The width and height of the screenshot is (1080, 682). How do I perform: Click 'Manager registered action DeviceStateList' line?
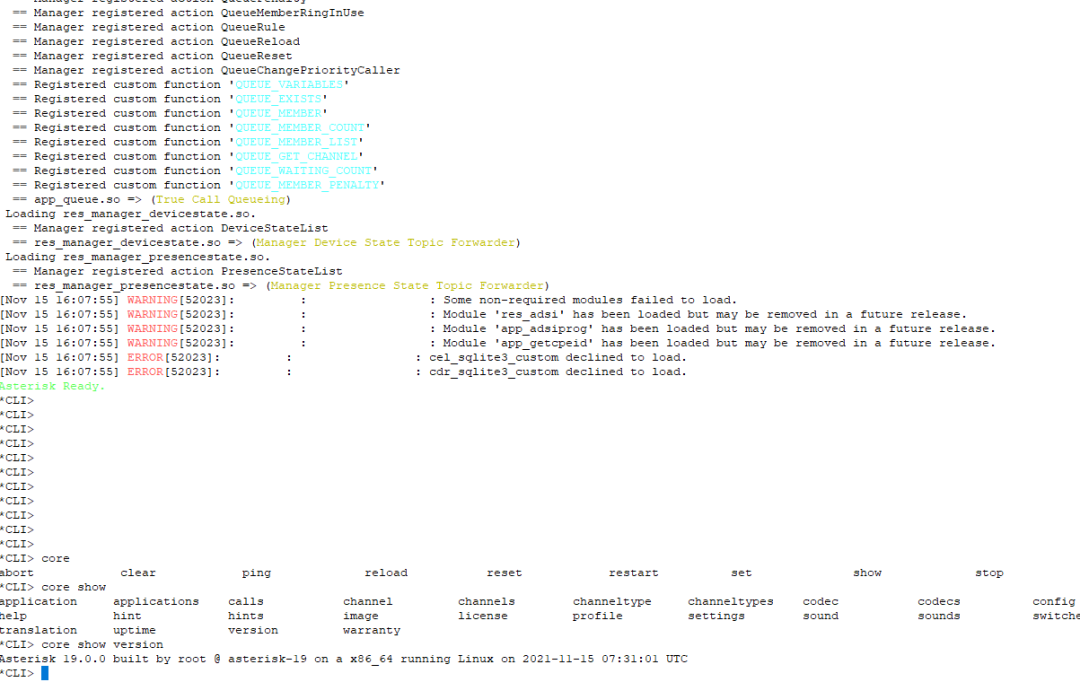point(170,229)
